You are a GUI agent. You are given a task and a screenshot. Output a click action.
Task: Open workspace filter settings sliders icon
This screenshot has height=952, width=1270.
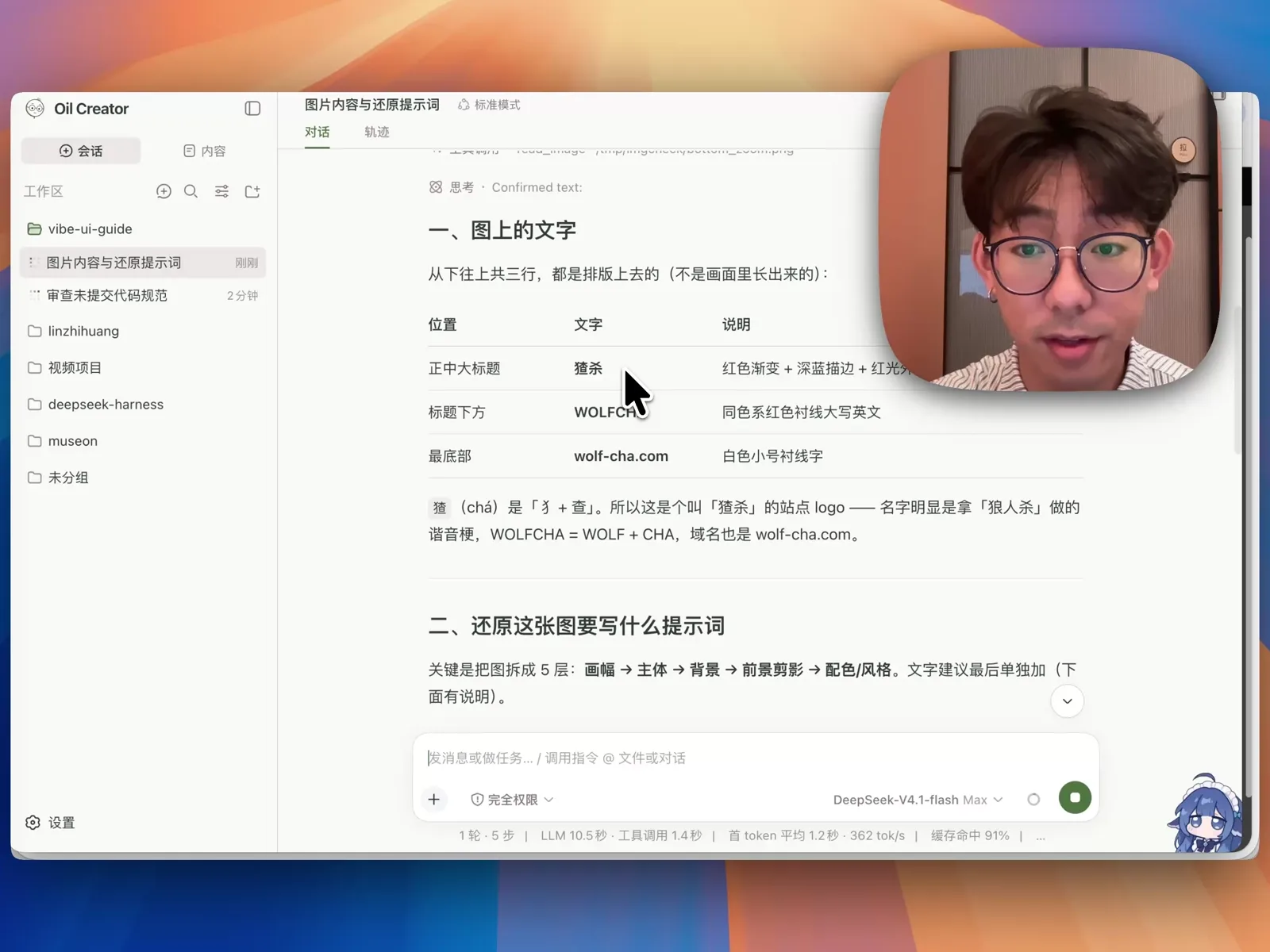(221, 191)
